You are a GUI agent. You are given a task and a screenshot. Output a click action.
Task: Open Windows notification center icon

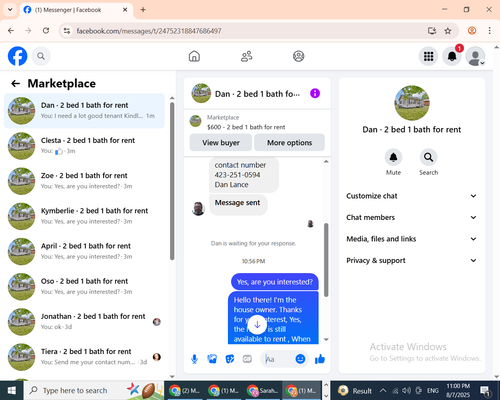485,391
